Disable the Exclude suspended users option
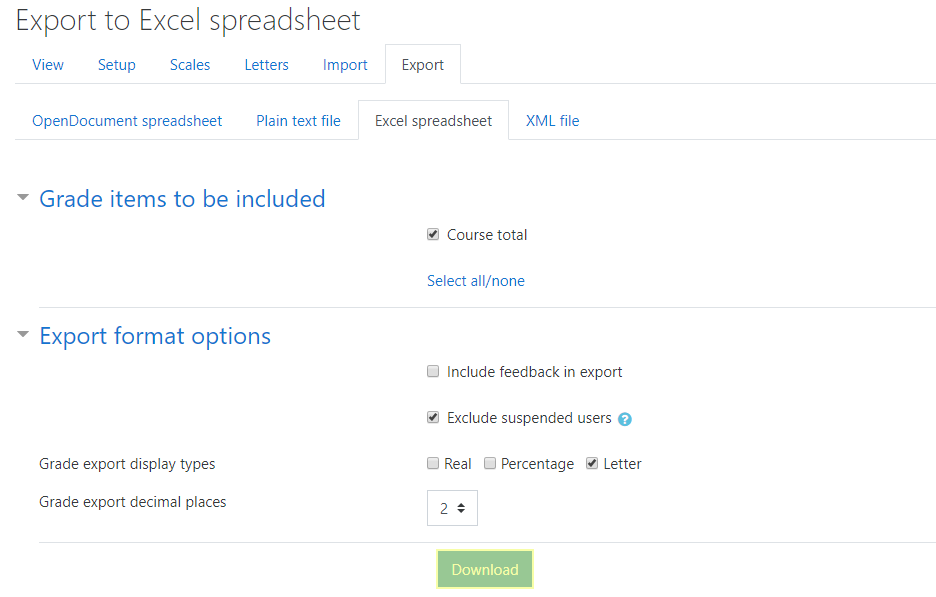Image resolution: width=936 pixels, height=597 pixels. (x=433, y=417)
